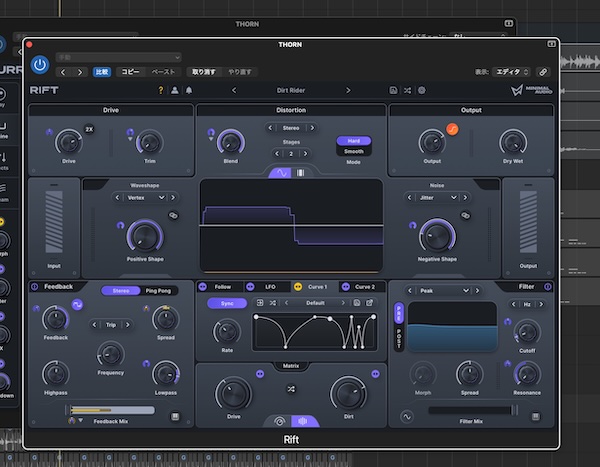
Task: Toggle the 2X oversampling button in Drive
Action: tap(89, 129)
